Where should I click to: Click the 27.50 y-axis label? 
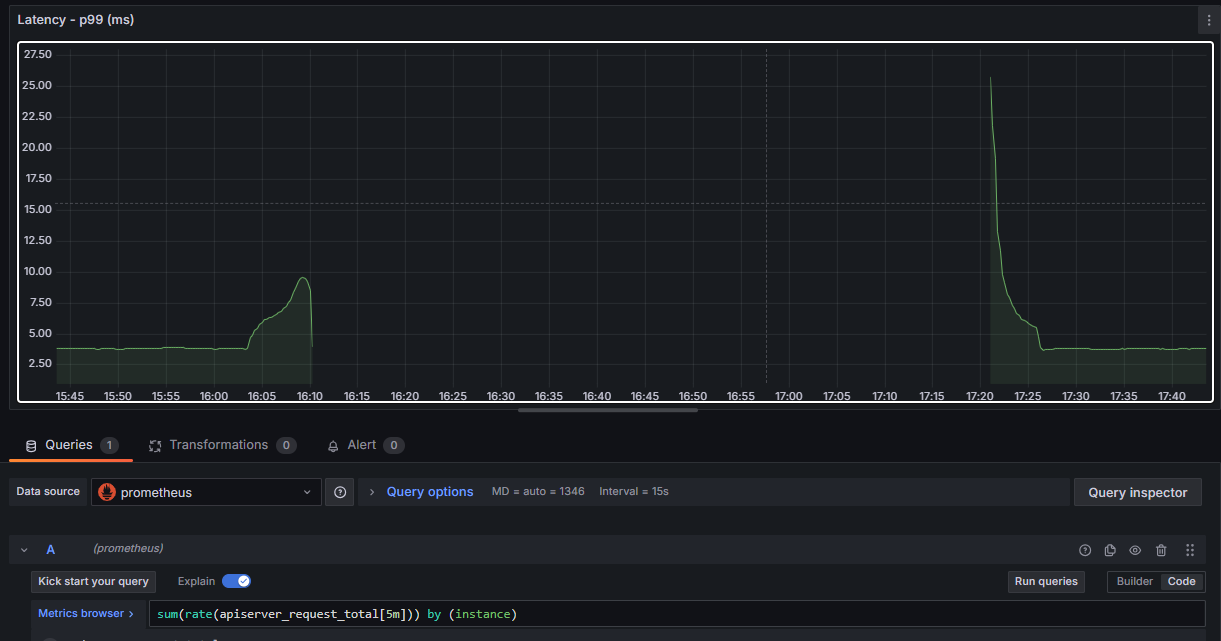[x=38, y=54]
